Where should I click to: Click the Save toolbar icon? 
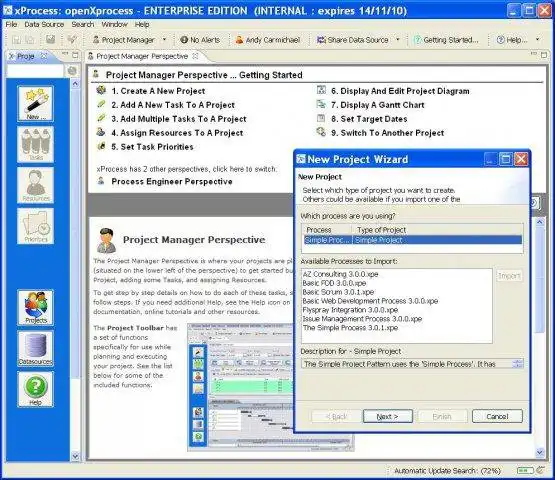click(17, 40)
